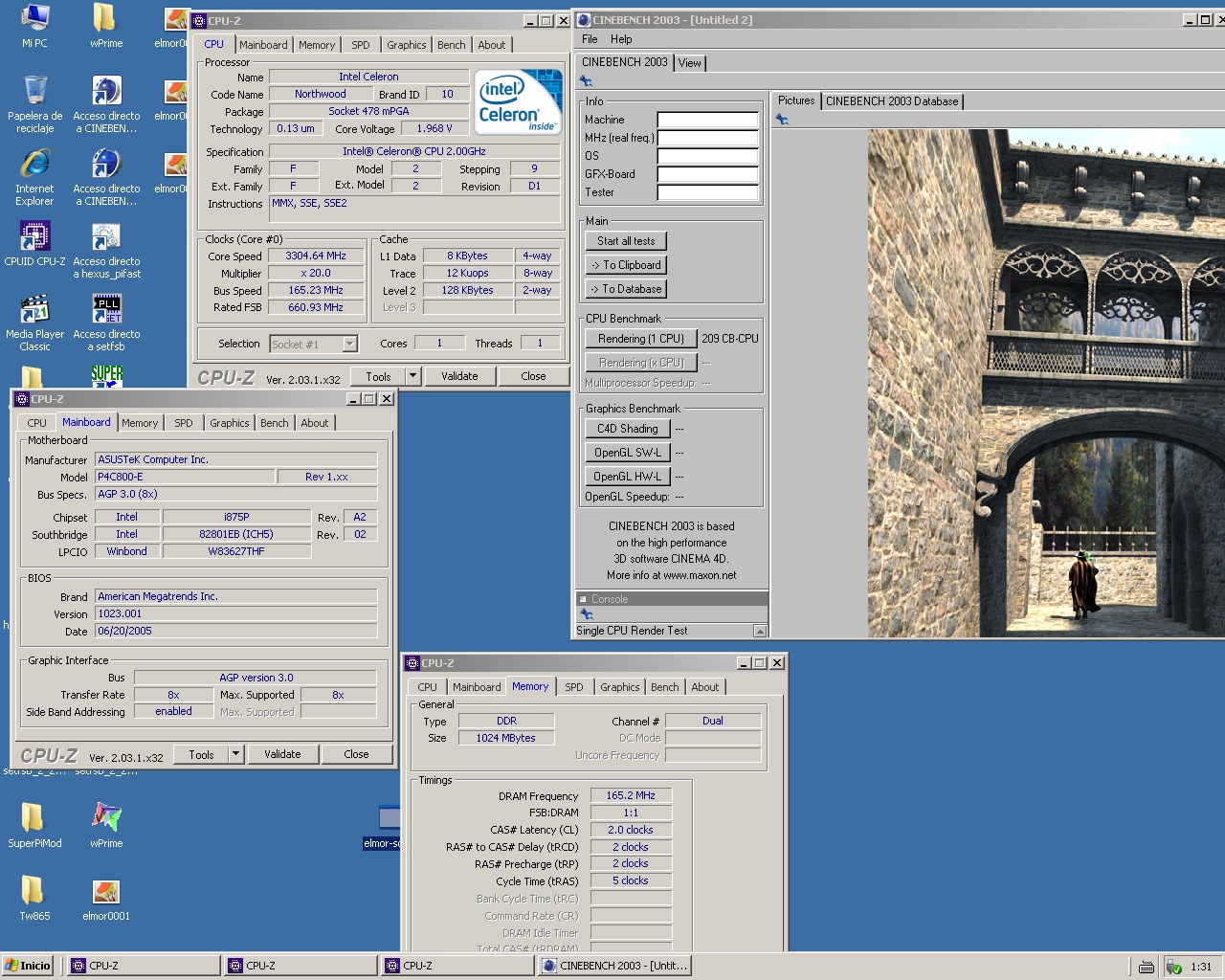Click the Intel Celeron inside logo

[518, 101]
